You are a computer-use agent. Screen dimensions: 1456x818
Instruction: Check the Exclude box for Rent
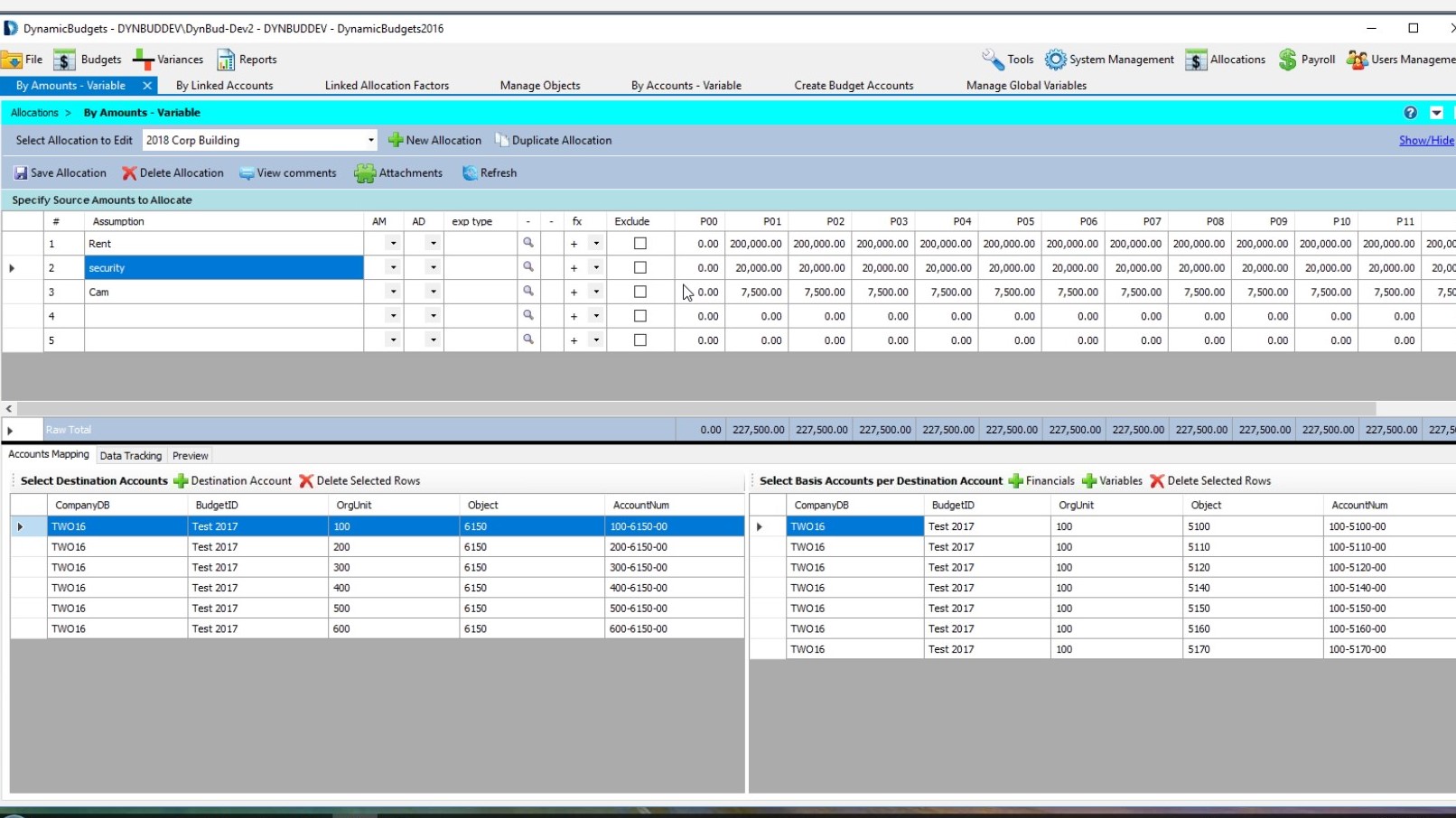tap(640, 244)
